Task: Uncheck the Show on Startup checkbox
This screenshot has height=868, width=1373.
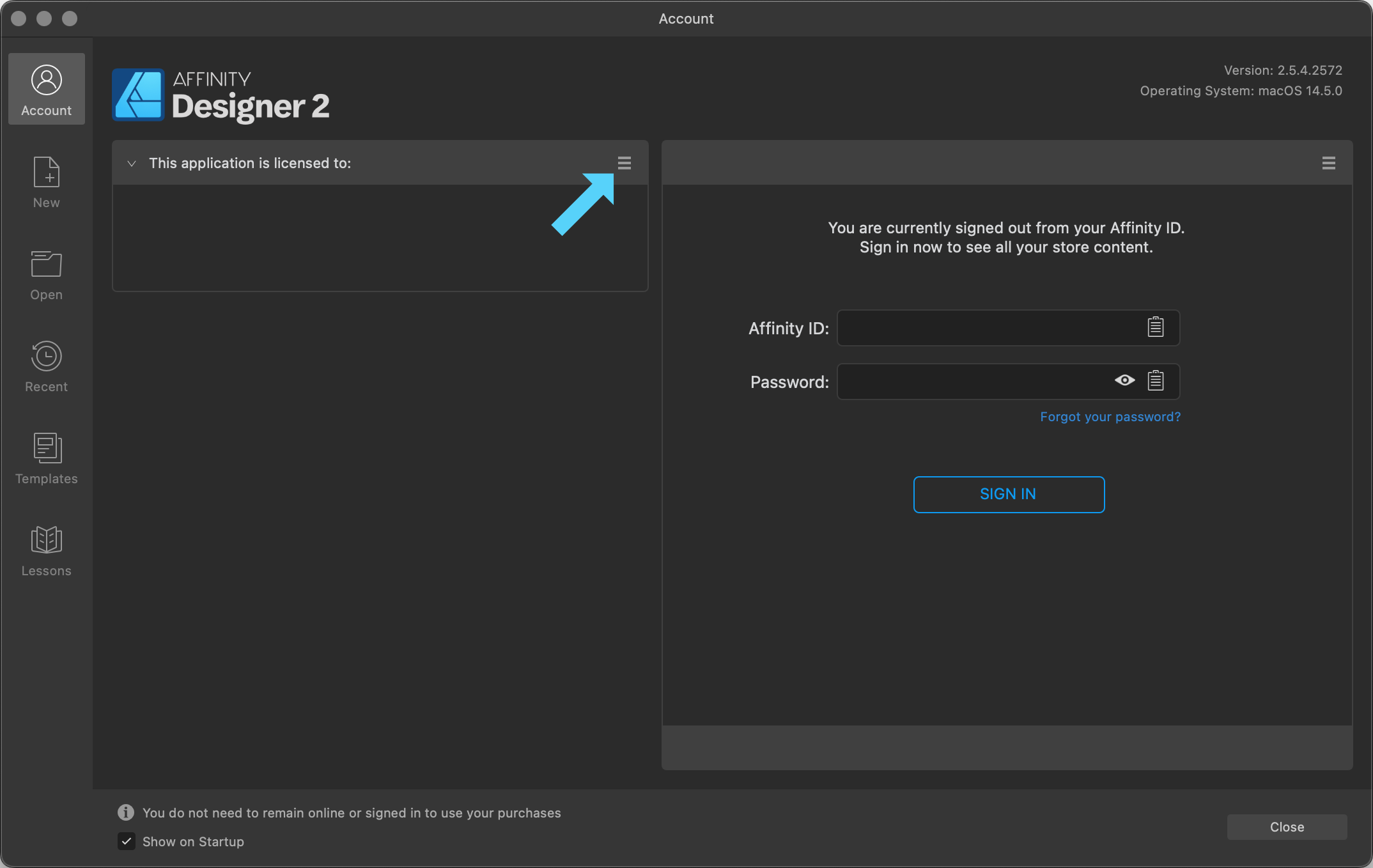Action: pyautogui.click(x=127, y=841)
